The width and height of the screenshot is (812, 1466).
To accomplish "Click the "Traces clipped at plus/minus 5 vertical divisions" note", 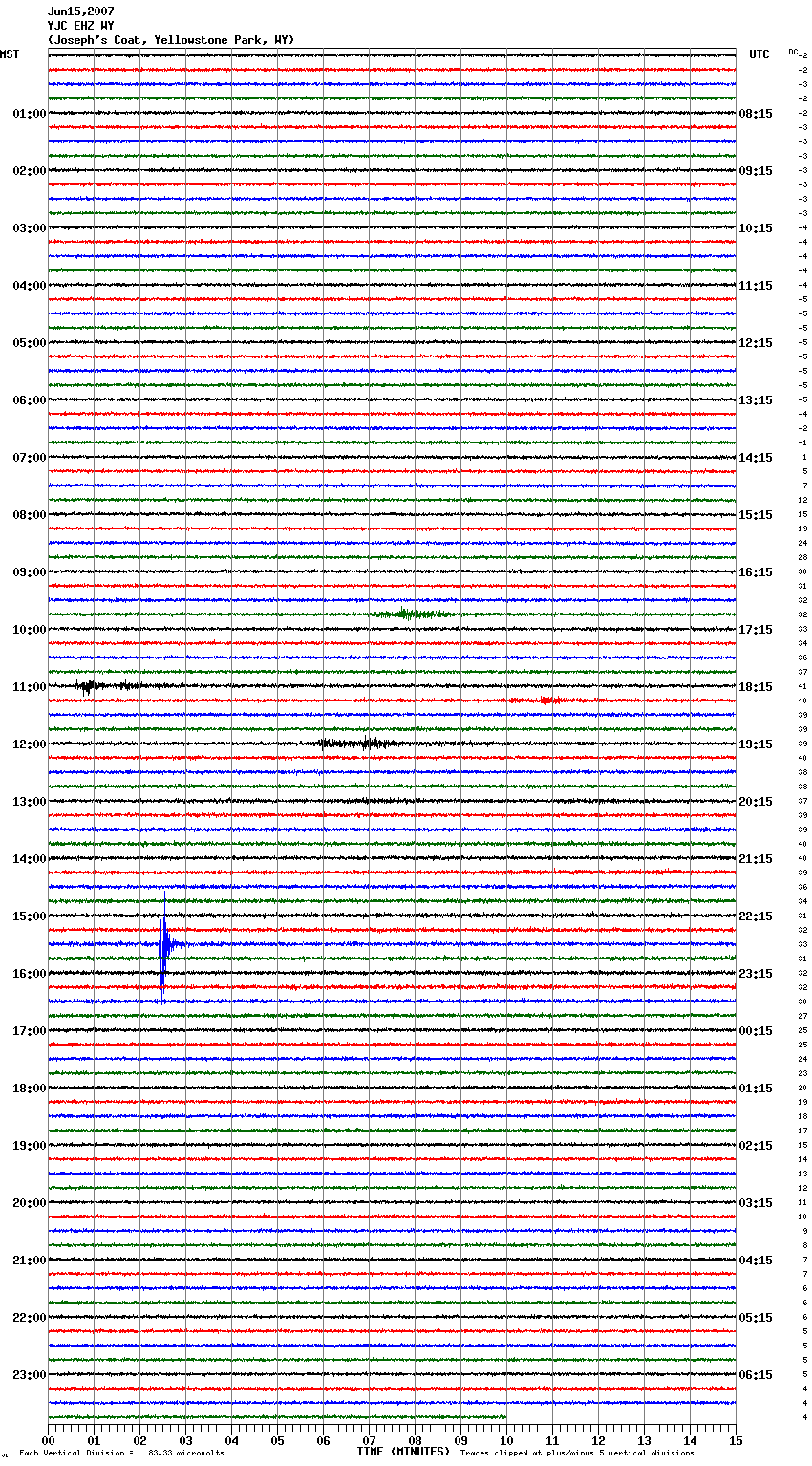I will (x=577, y=1454).
